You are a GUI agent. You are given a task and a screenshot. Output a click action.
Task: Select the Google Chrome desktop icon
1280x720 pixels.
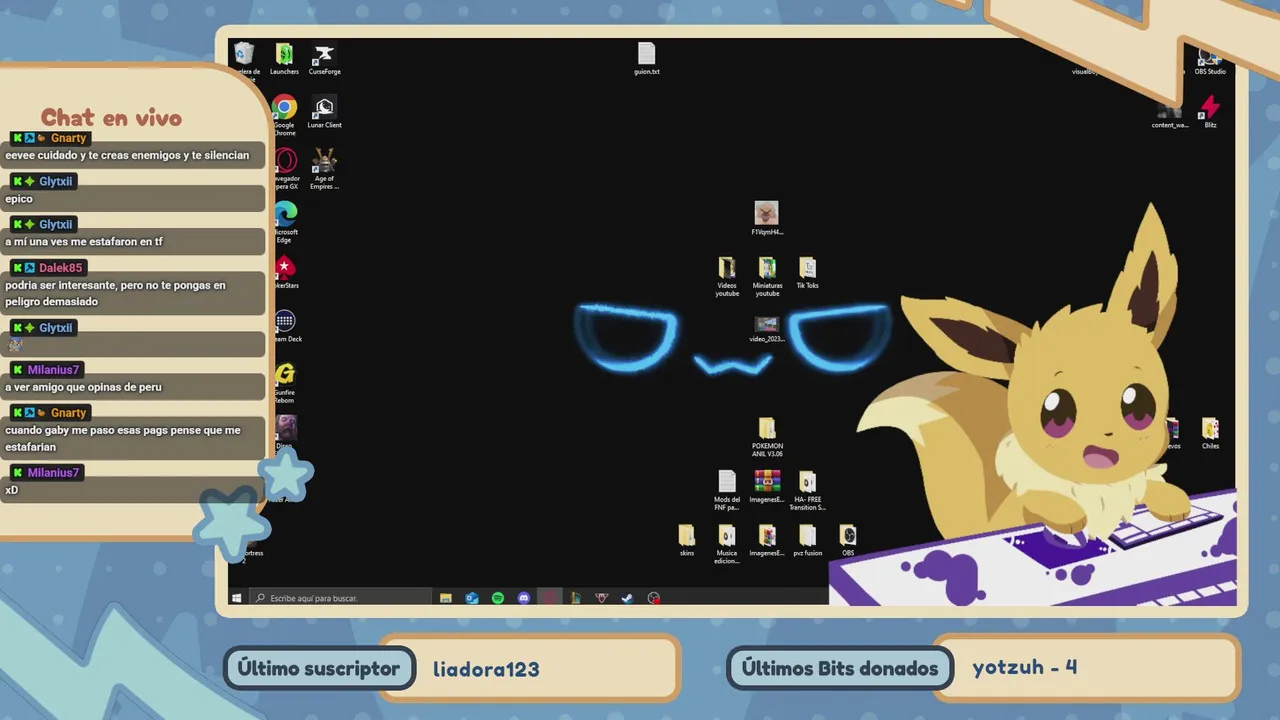pos(284,114)
